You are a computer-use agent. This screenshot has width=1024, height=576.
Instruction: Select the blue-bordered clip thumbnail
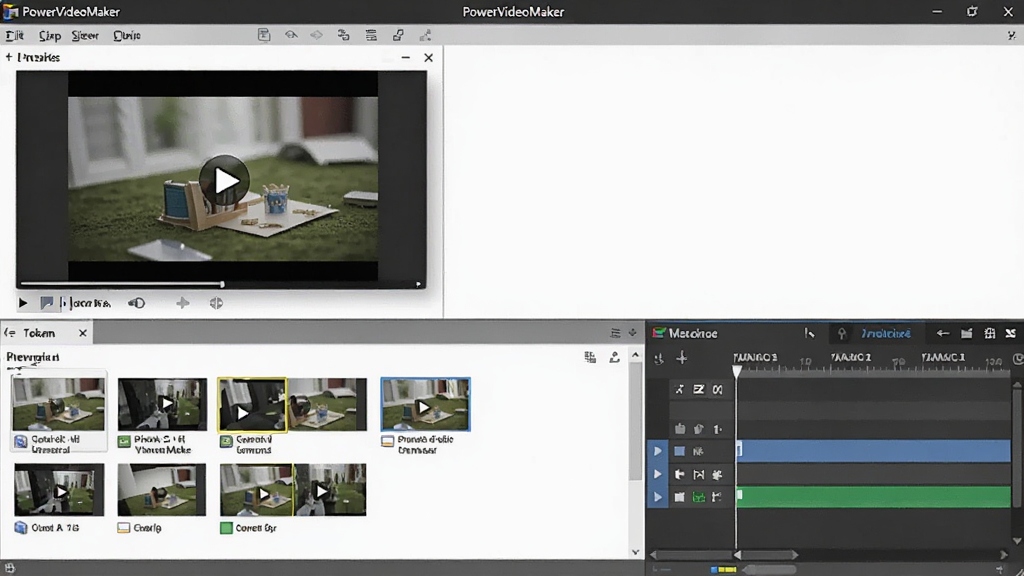pyautogui.click(x=425, y=404)
